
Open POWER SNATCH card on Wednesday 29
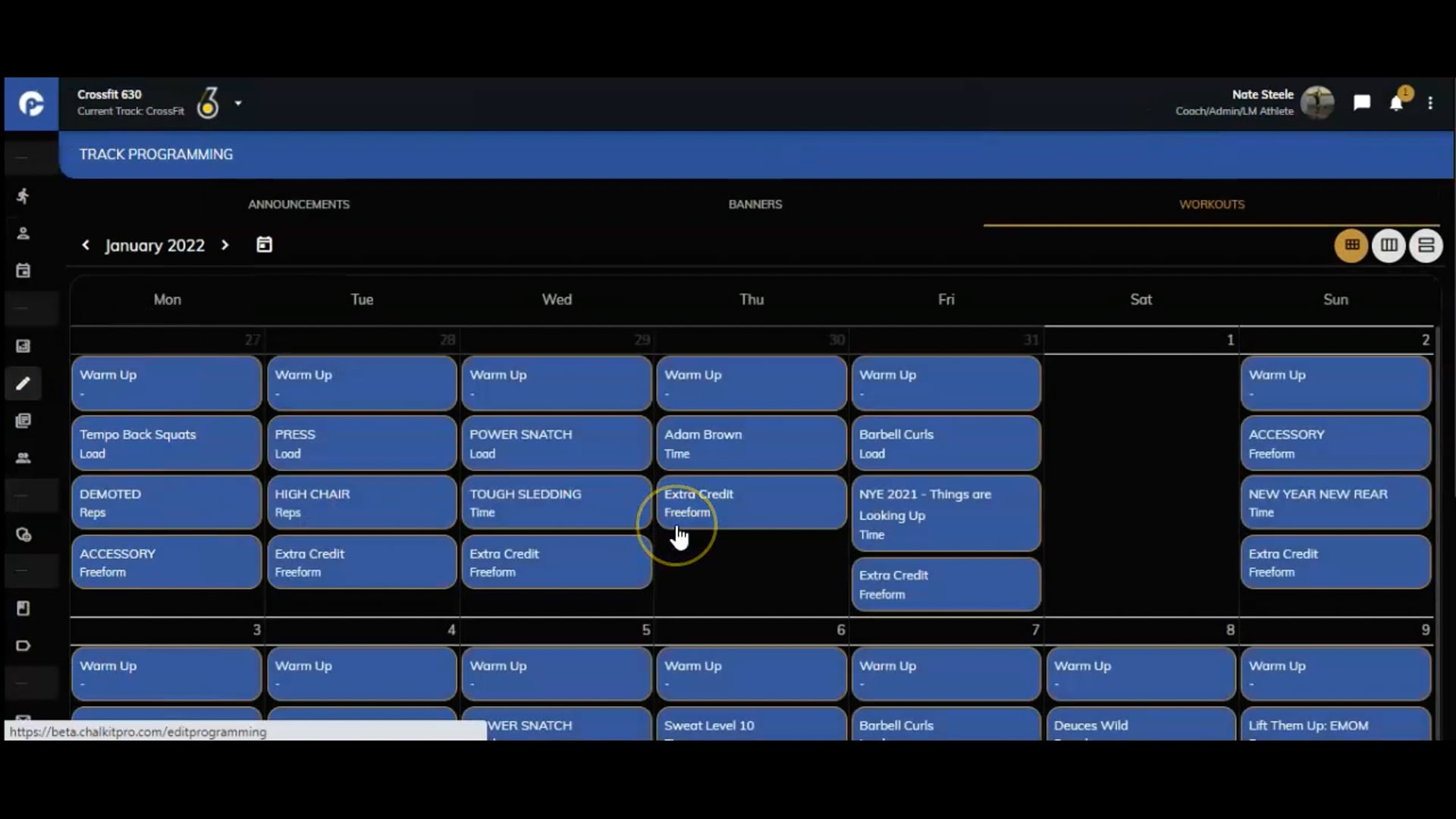[x=557, y=444]
